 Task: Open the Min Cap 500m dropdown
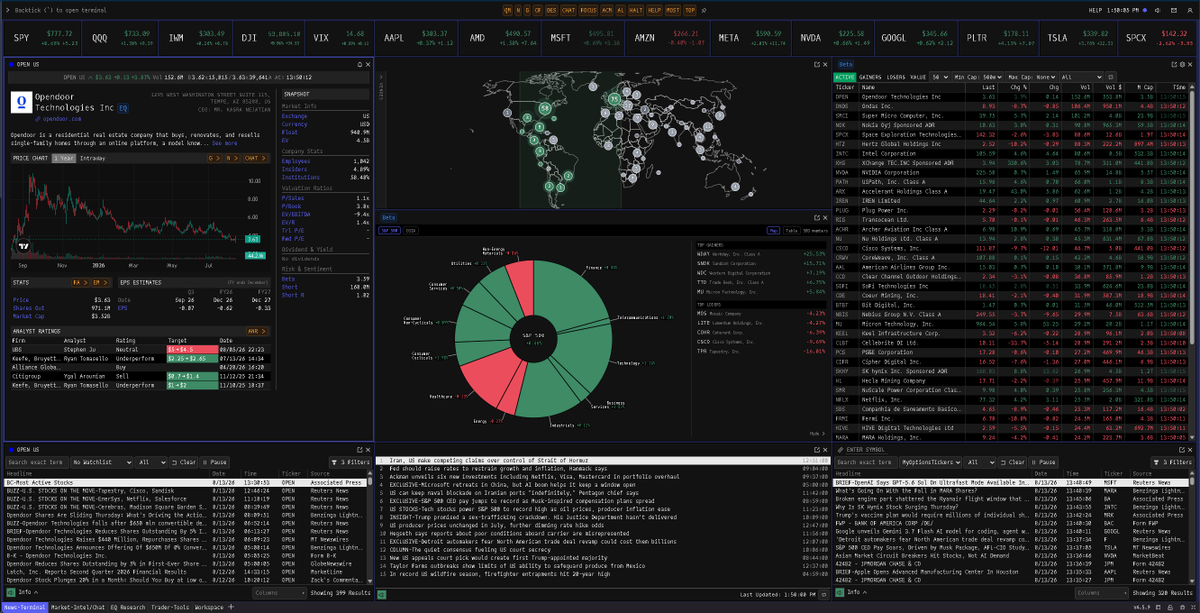pos(978,77)
